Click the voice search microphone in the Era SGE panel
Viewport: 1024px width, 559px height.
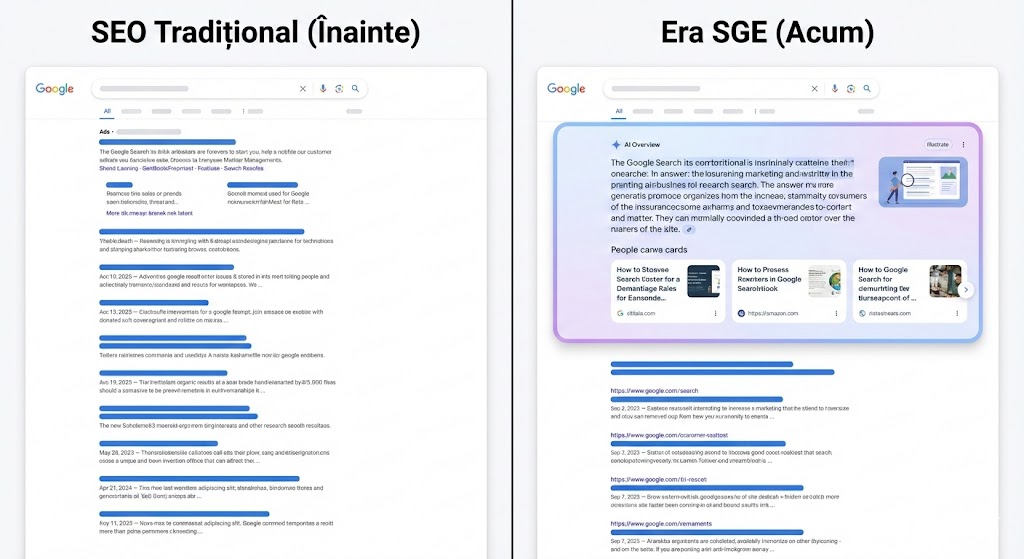point(835,89)
